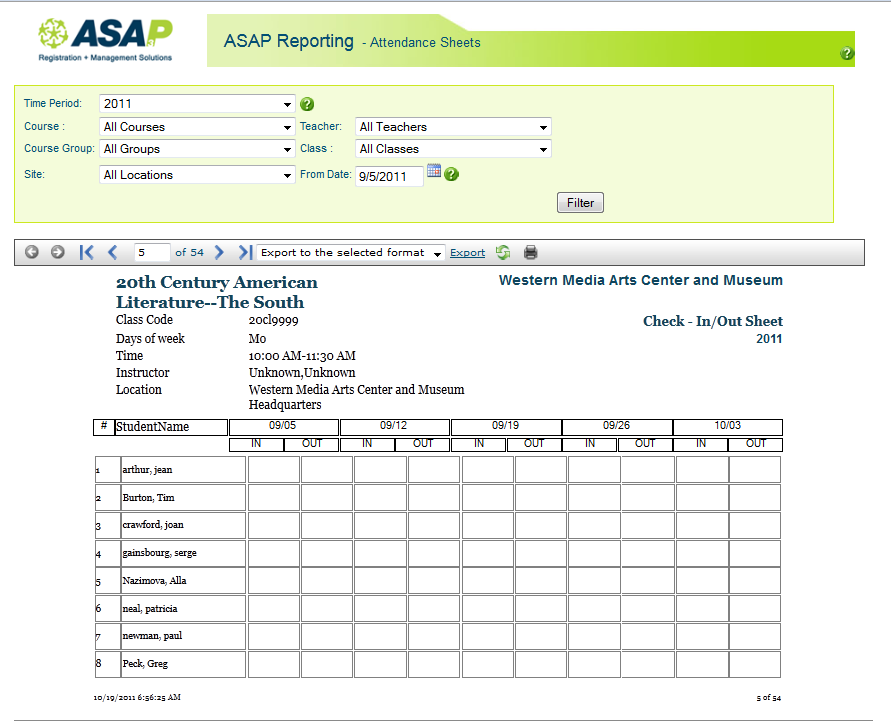Click the Filter button
The width and height of the screenshot is (891, 721).
pyautogui.click(x=580, y=203)
